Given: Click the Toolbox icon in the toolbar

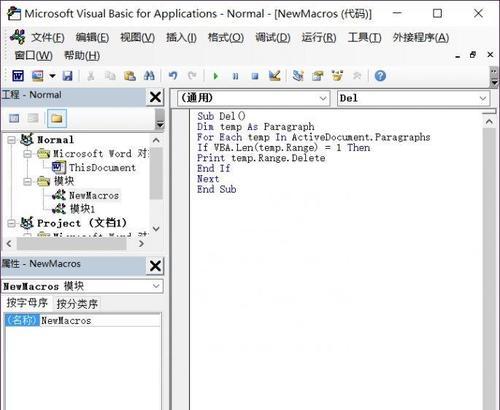Looking at the screenshot, I should click(357, 76).
